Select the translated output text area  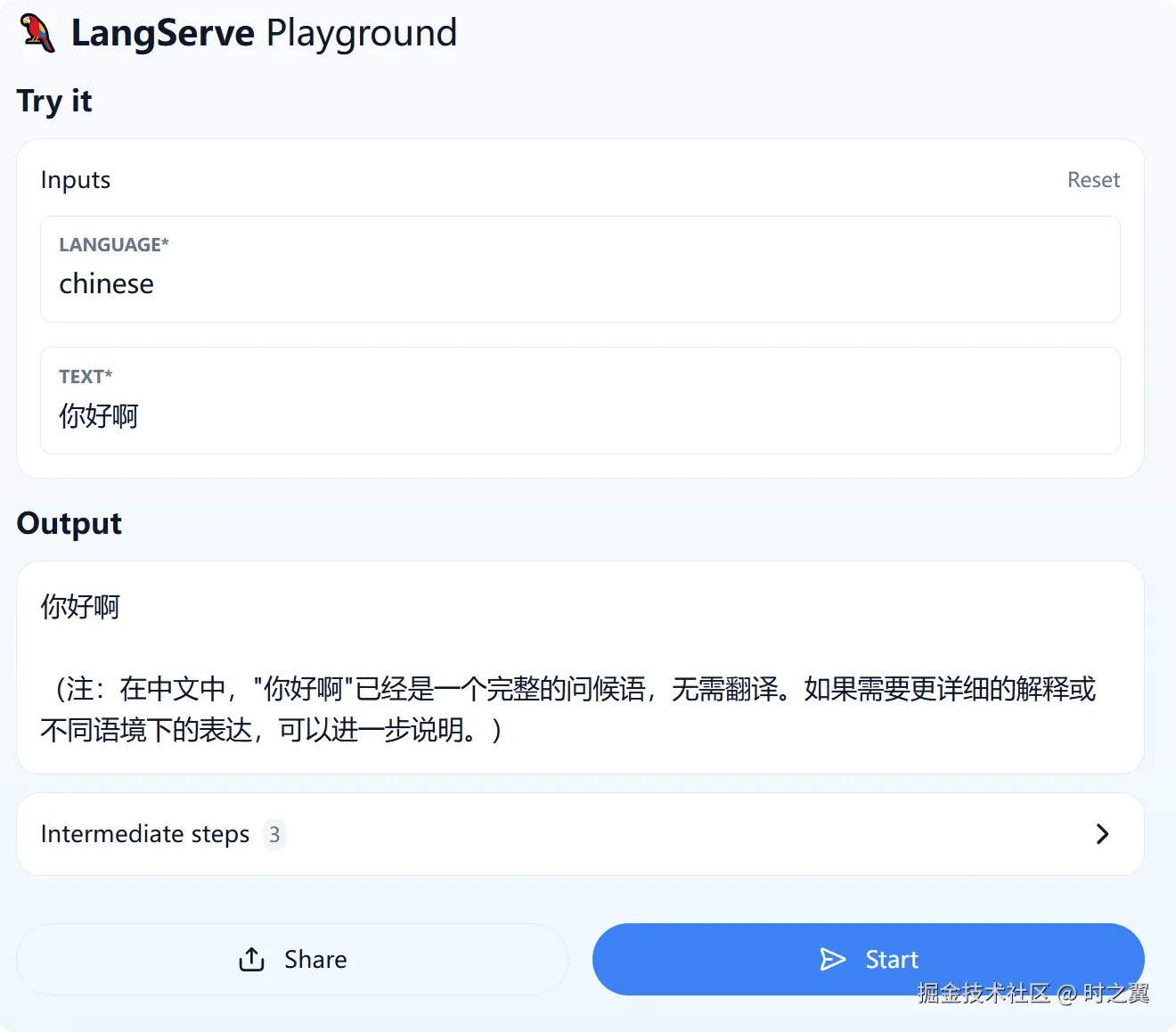point(579,667)
